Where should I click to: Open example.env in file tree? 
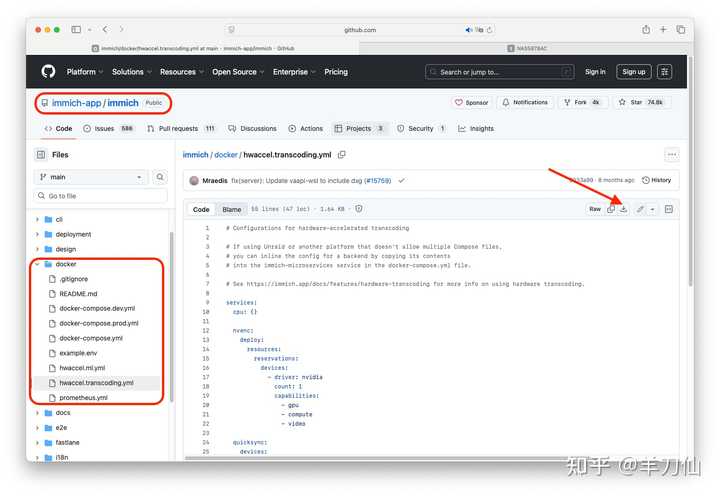78,353
